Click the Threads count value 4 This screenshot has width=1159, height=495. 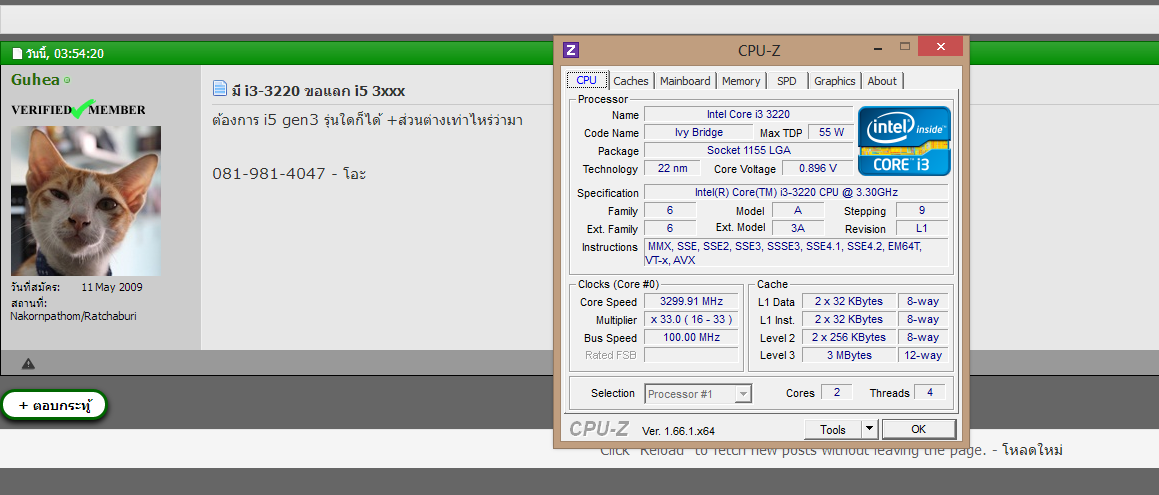tap(930, 392)
